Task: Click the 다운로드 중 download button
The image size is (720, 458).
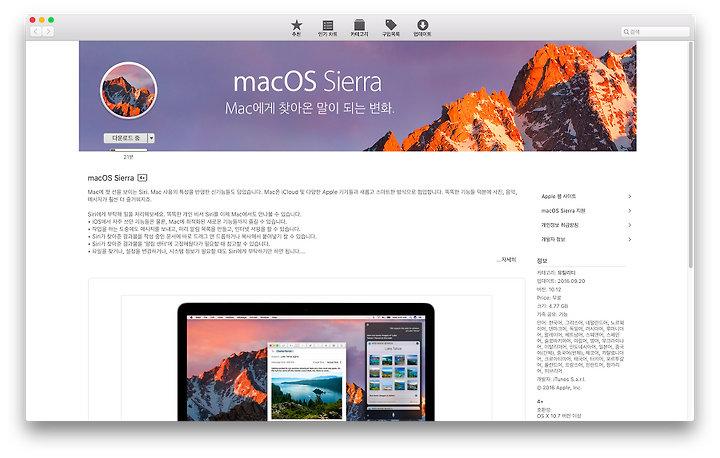Action: [125, 138]
